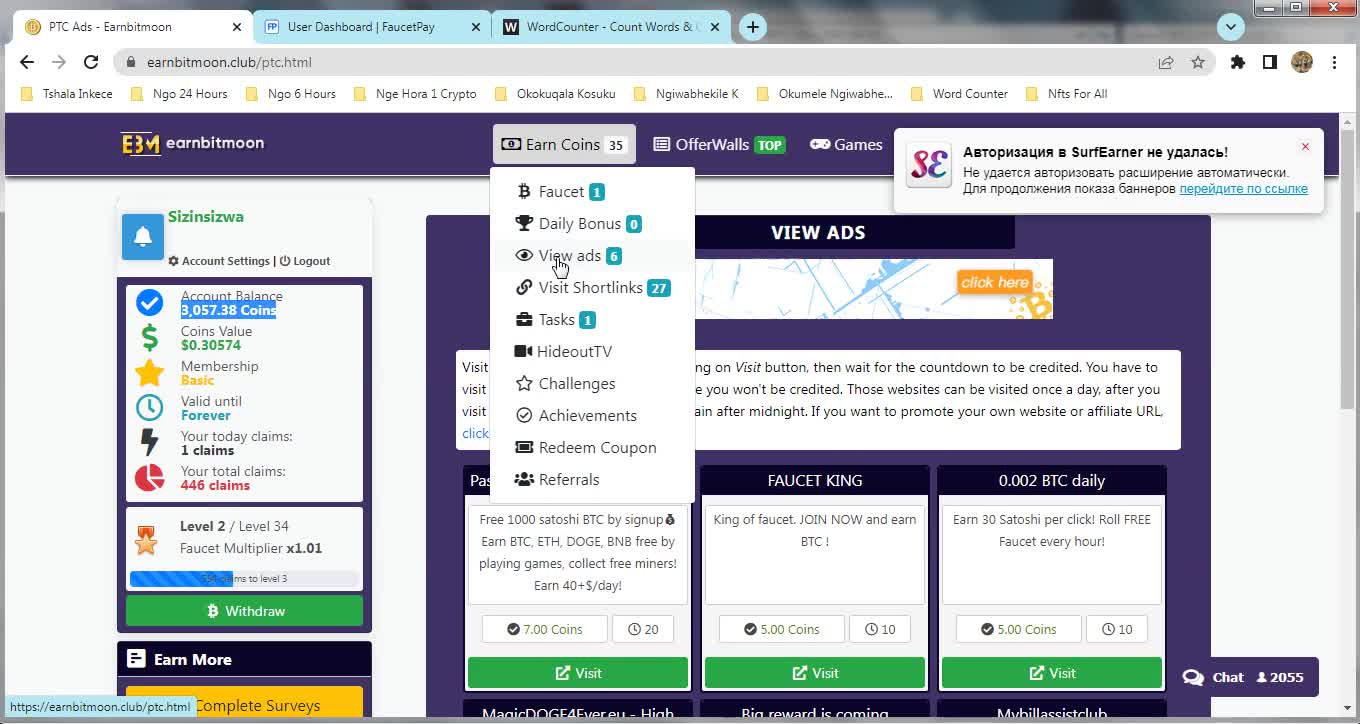Open Achievements menu entry
1360x724 pixels.
[592, 416]
